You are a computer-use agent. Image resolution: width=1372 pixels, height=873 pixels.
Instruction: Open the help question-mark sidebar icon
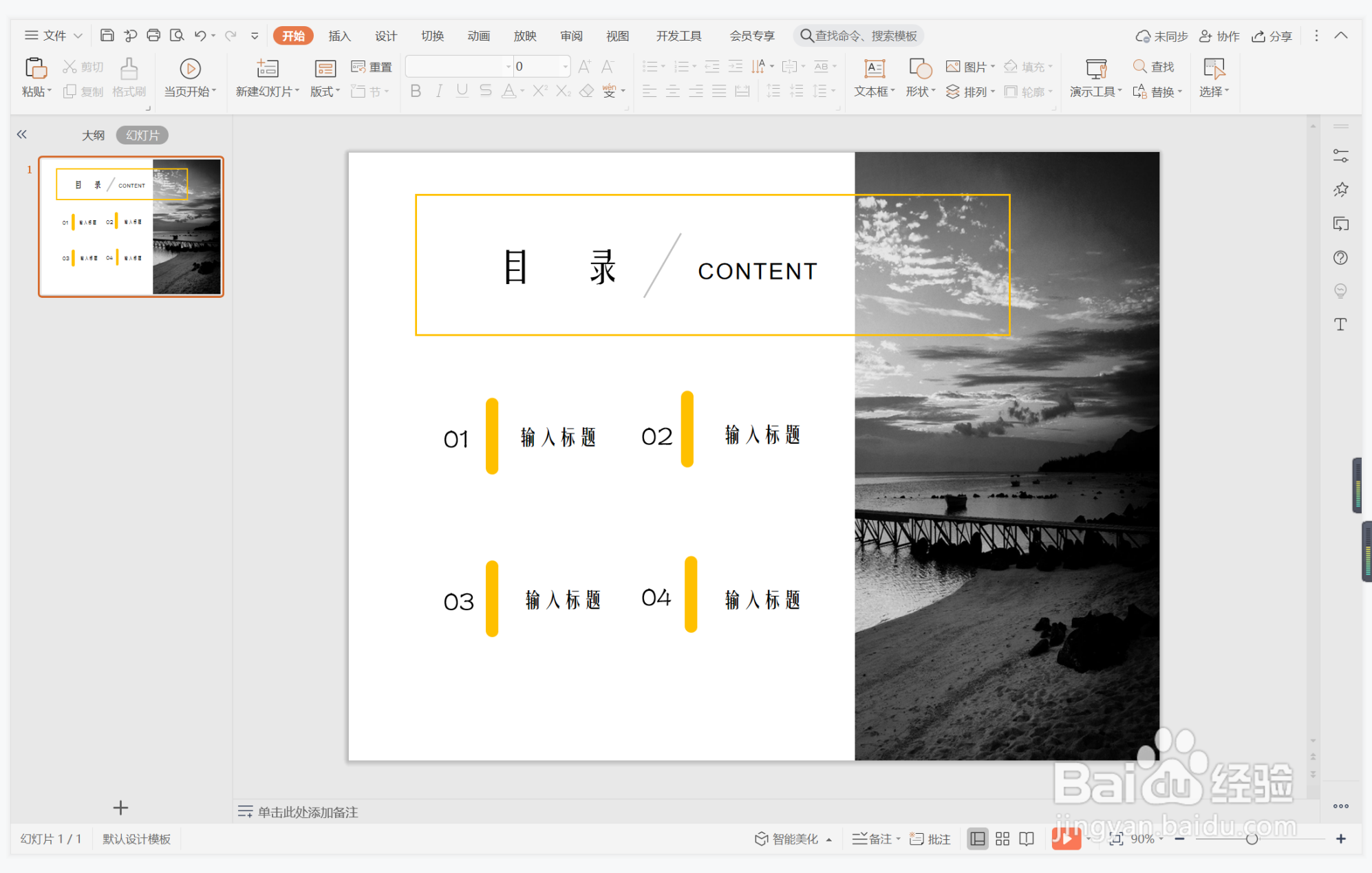pyautogui.click(x=1340, y=257)
